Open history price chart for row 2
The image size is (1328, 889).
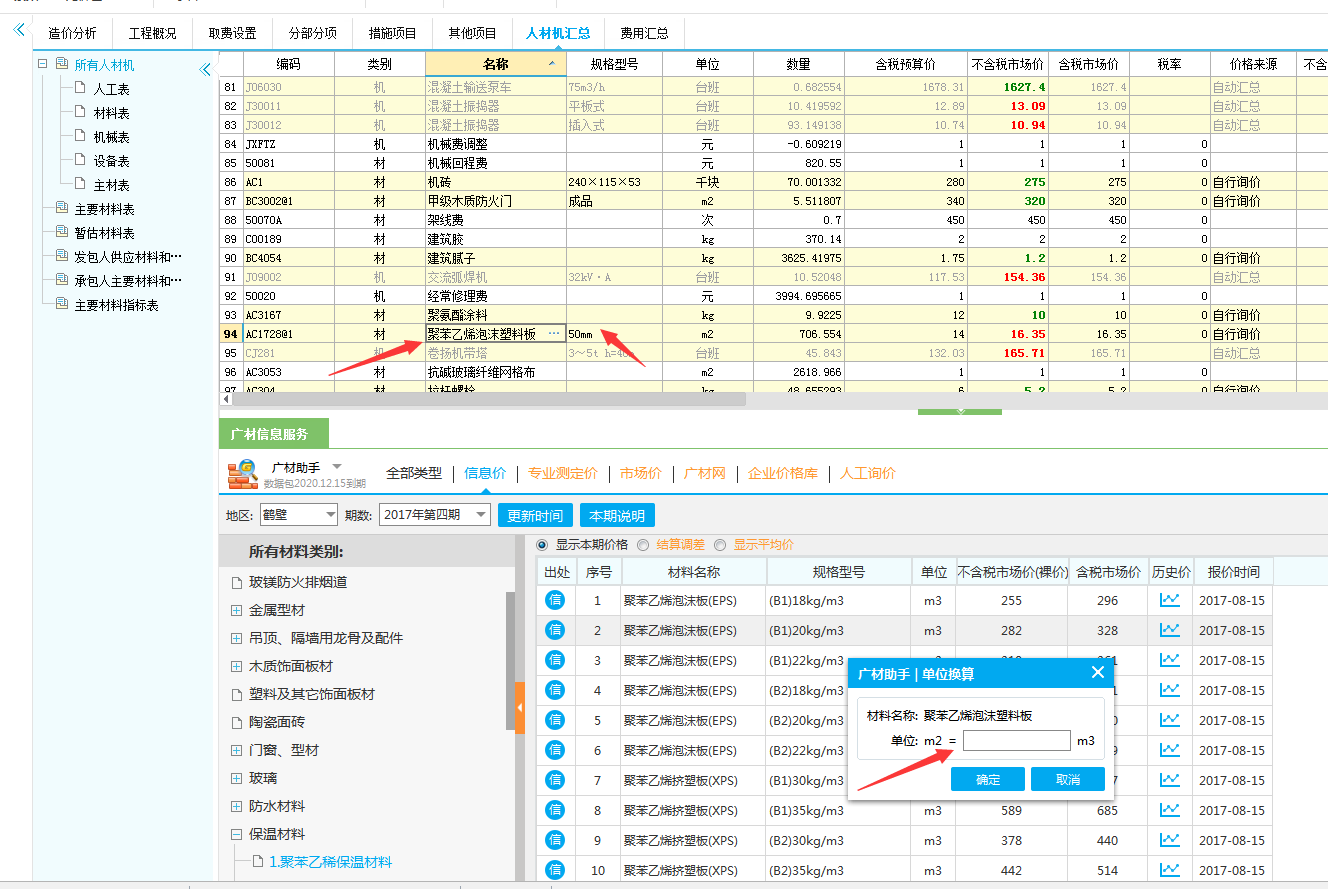pyautogui.click(x=1169, y=631)
